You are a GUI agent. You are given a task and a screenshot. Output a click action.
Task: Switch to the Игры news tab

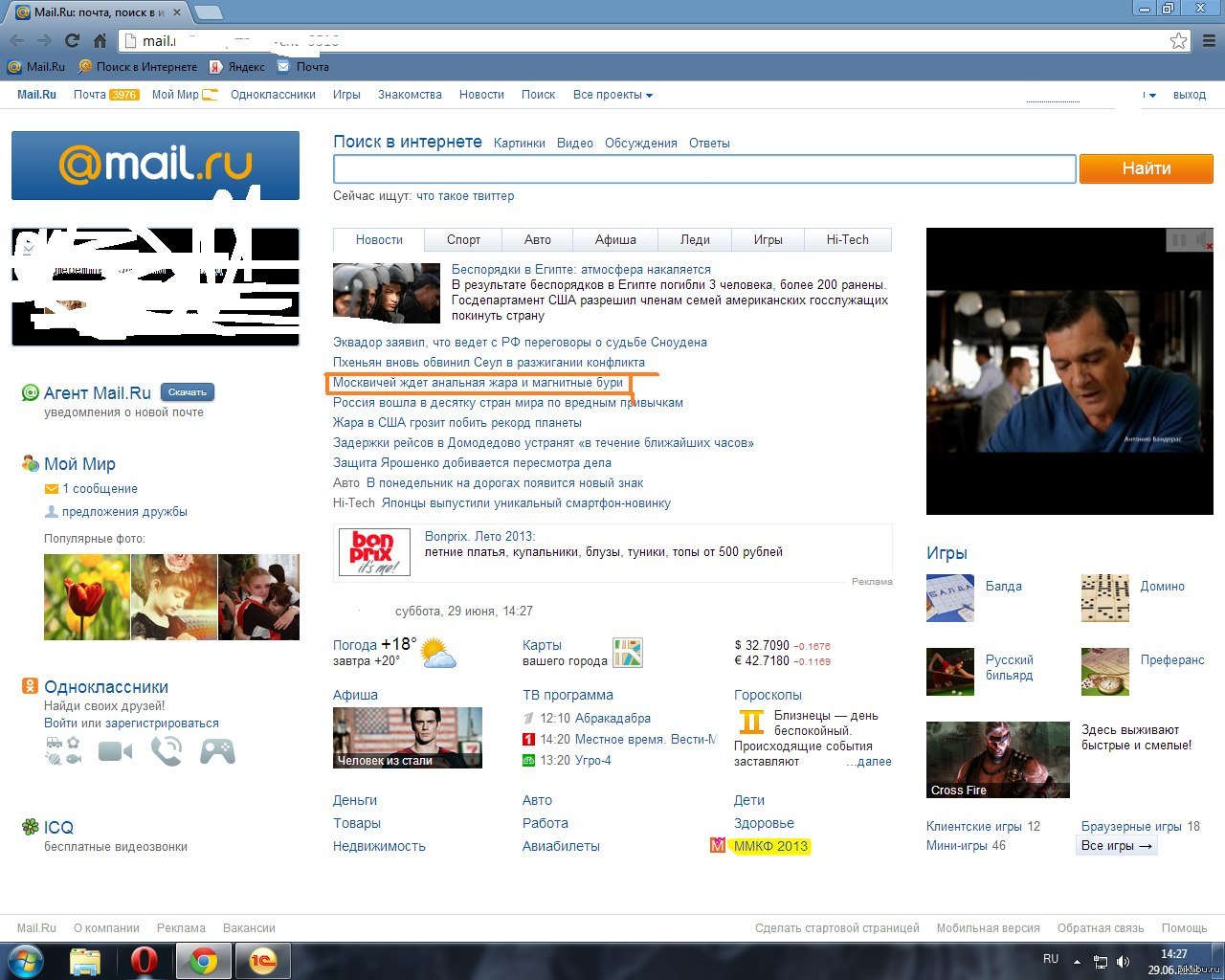768,240
